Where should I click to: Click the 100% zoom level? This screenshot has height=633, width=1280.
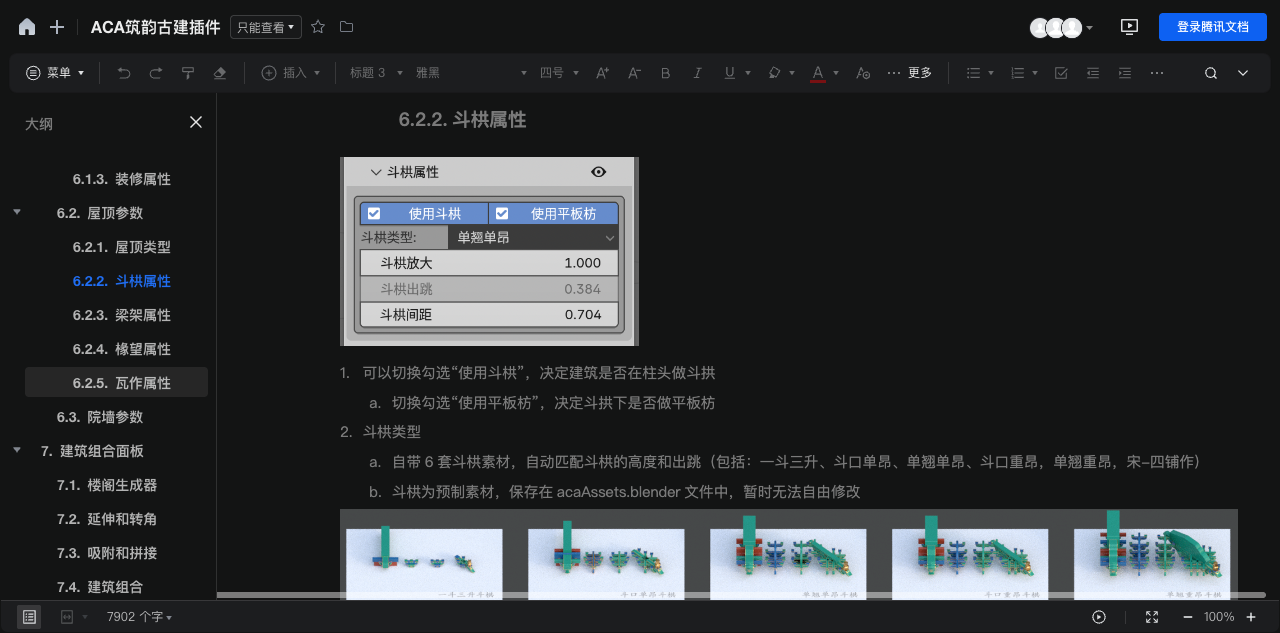pyautogui.click(x=1219, y=617)
